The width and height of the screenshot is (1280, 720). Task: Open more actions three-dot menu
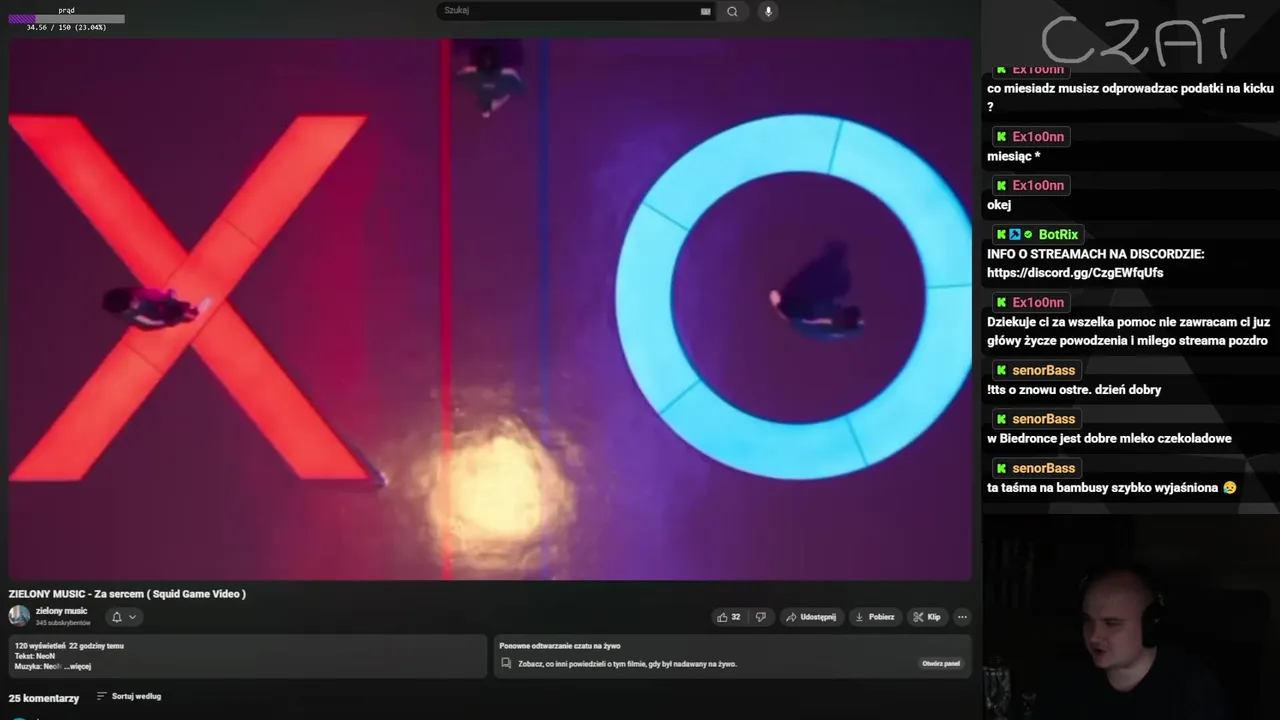(x=962, y=617)
